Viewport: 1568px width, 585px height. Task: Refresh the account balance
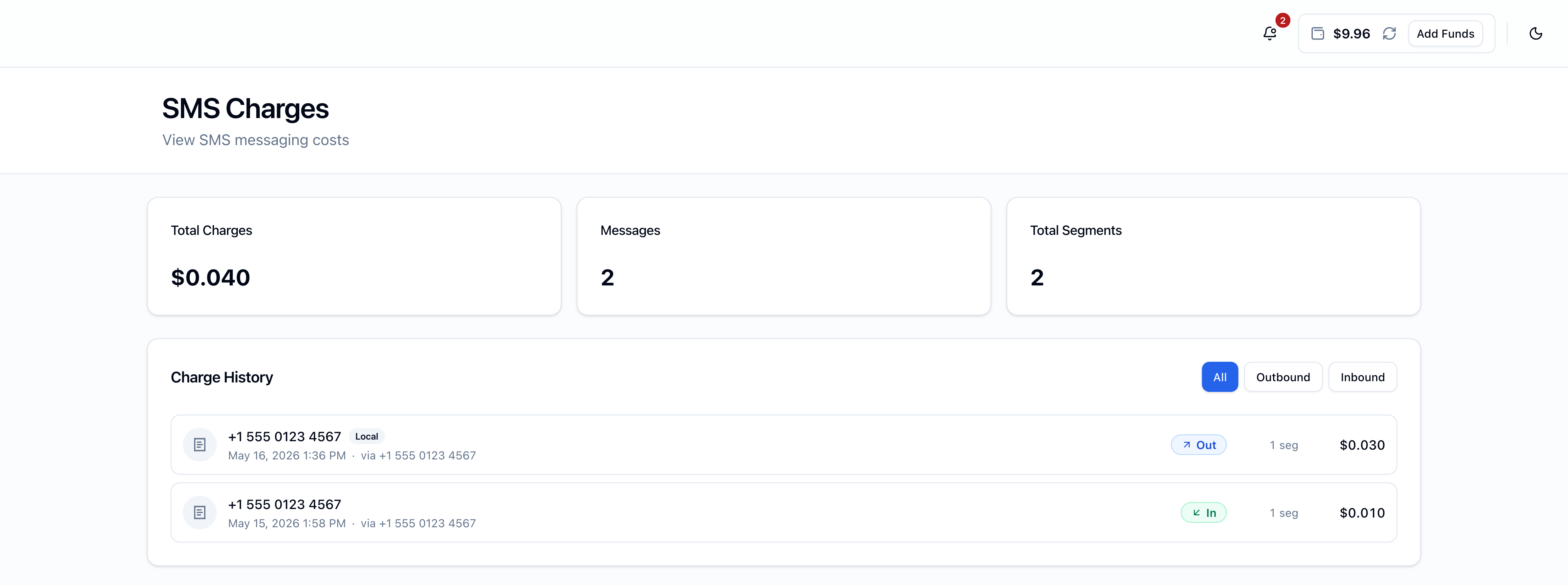tap(1389, 34)
